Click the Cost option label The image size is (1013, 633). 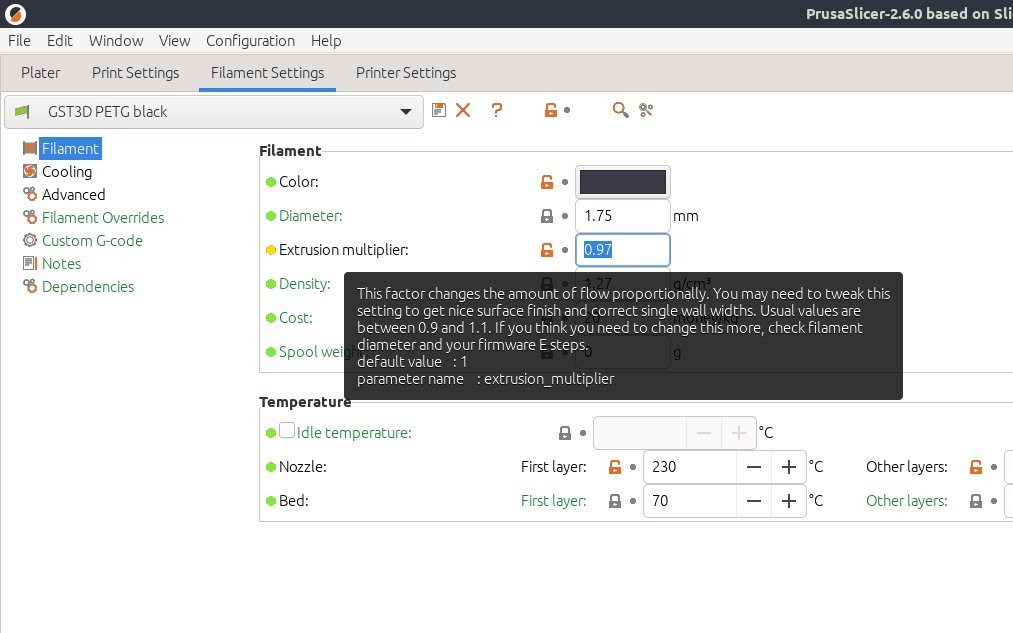[295, 318]
